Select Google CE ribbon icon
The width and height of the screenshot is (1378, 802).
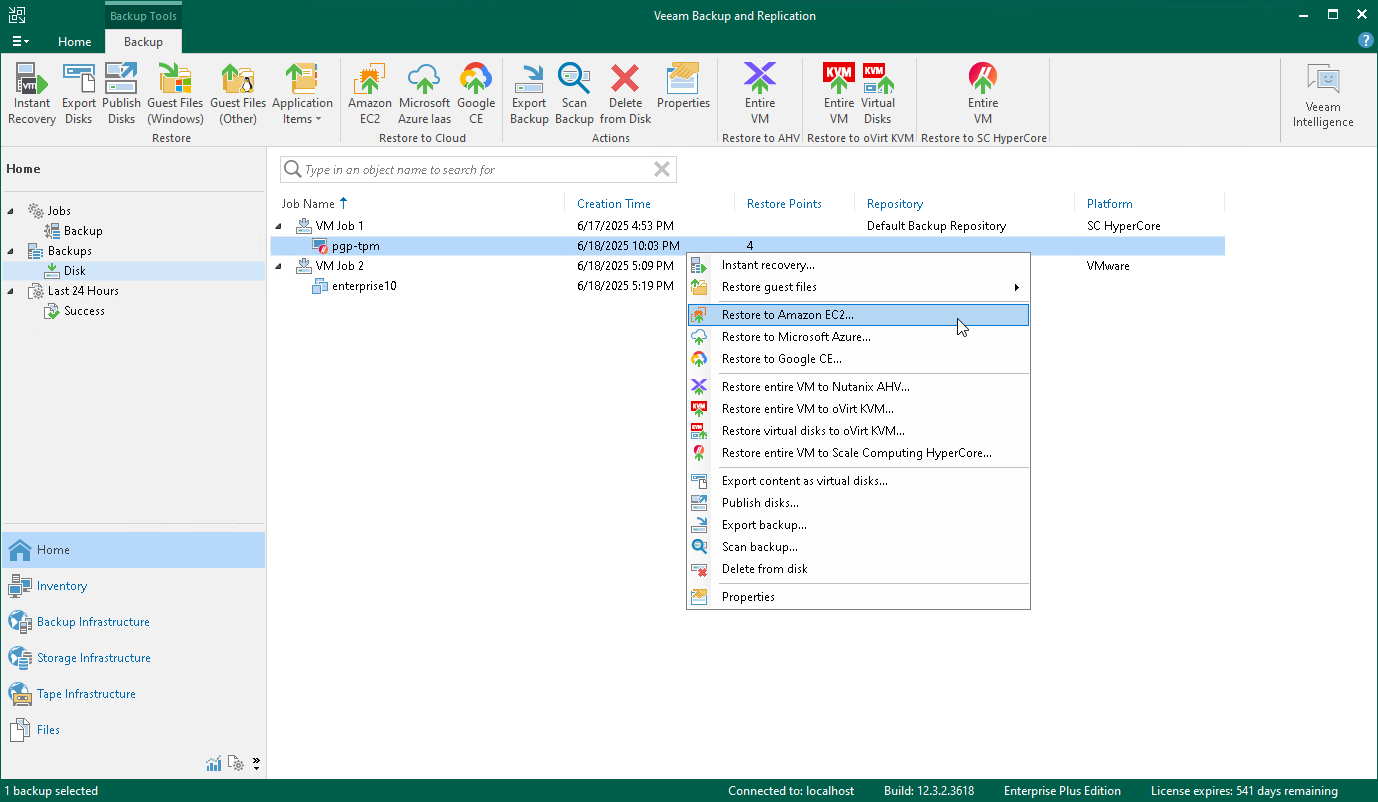tap(476, 93)
